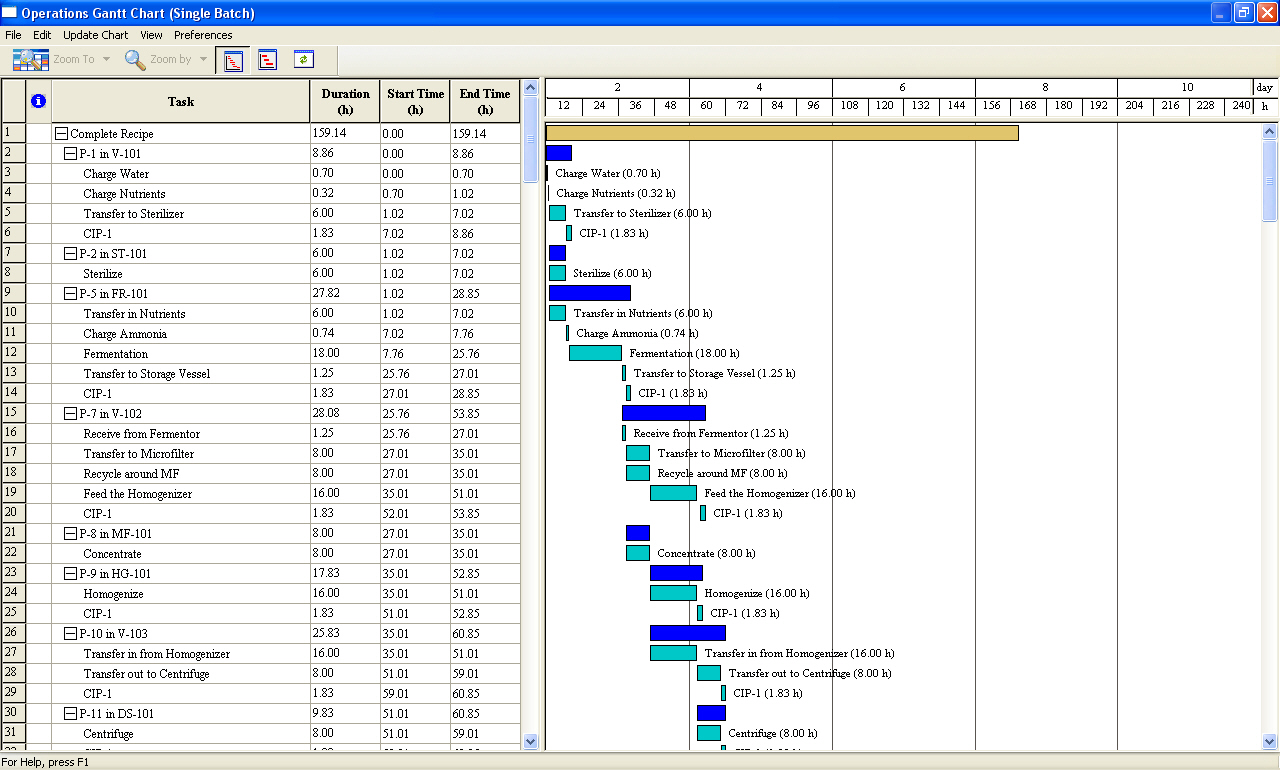Image resolution: width=1280 pixels, height=770 pixels.
Task: Click the blue info column header icon
Action: [39, 101]
